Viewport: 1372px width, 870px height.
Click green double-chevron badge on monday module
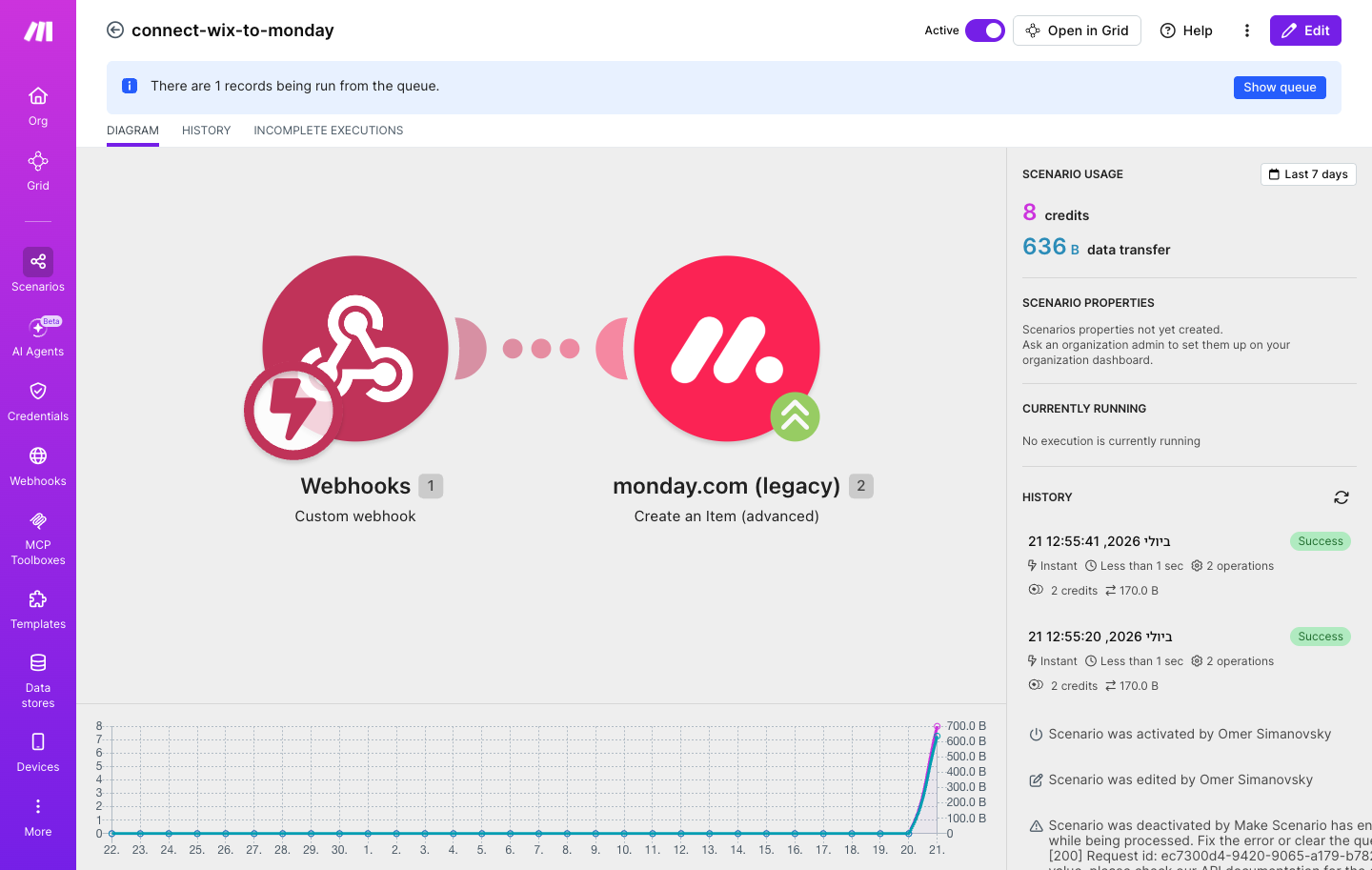(795, 416)
